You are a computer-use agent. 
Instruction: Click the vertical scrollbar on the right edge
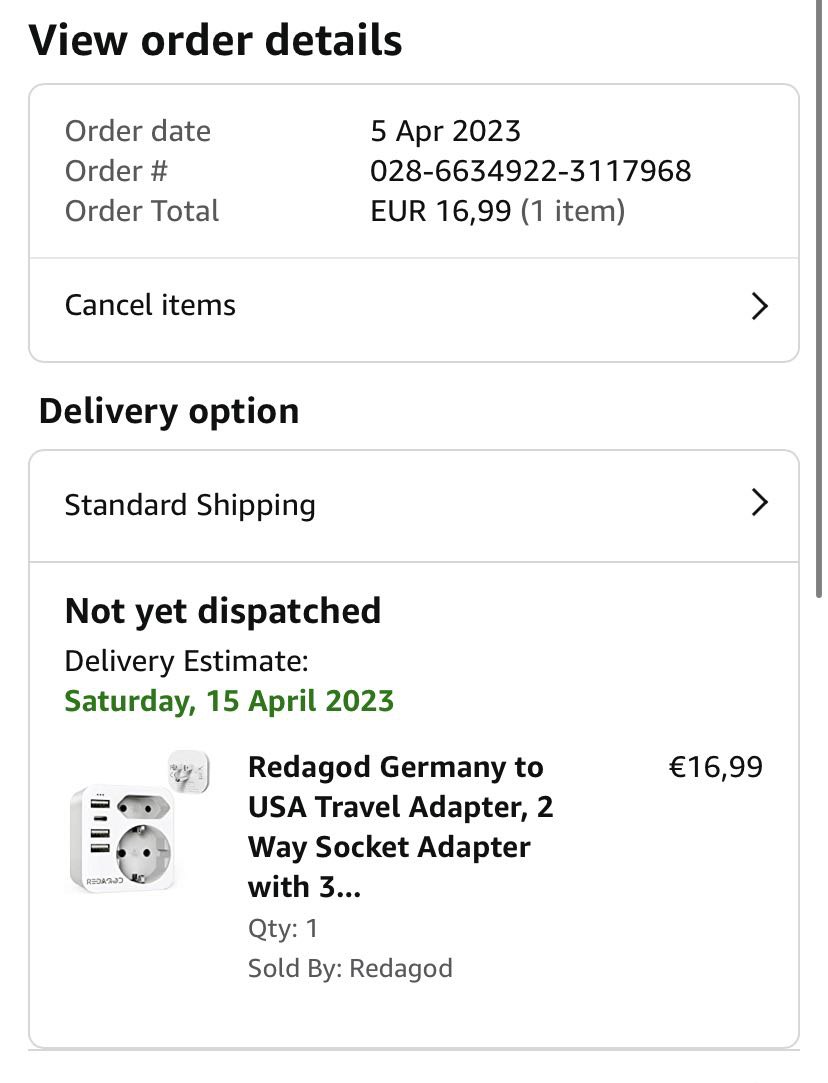(x=819, y=300)
